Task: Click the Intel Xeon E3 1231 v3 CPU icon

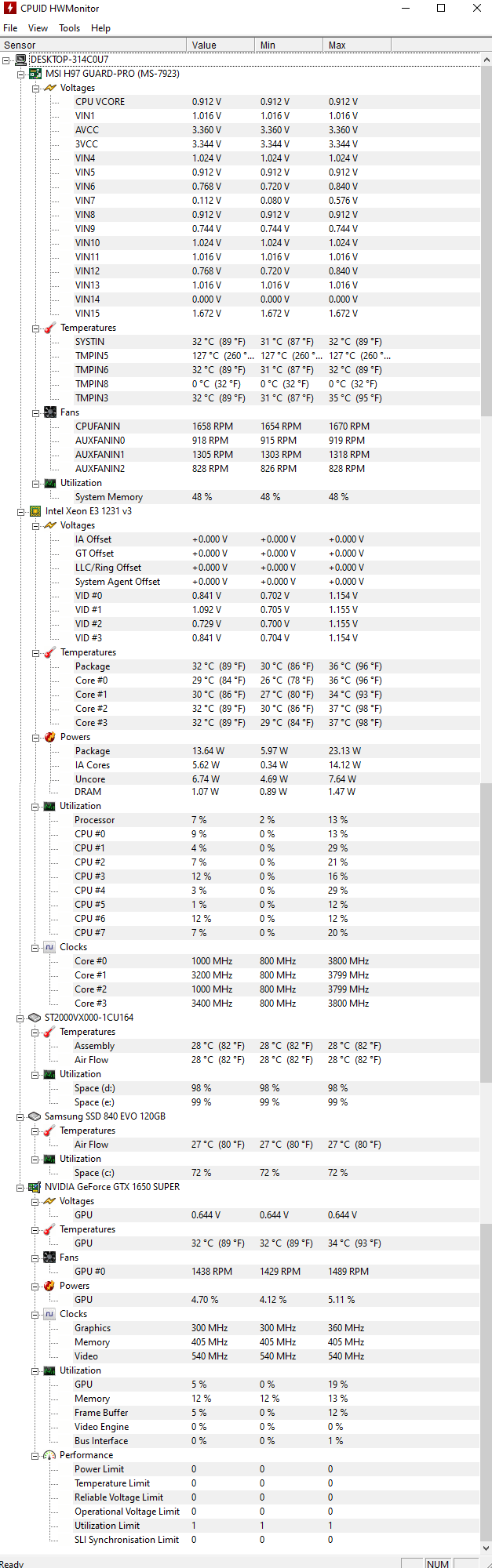Action: (x=35, y=511)
